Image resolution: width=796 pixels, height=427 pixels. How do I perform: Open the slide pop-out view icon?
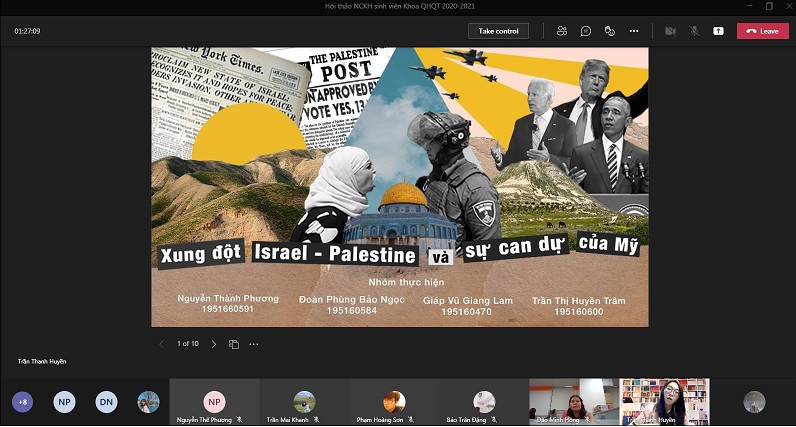coord(233,344)
